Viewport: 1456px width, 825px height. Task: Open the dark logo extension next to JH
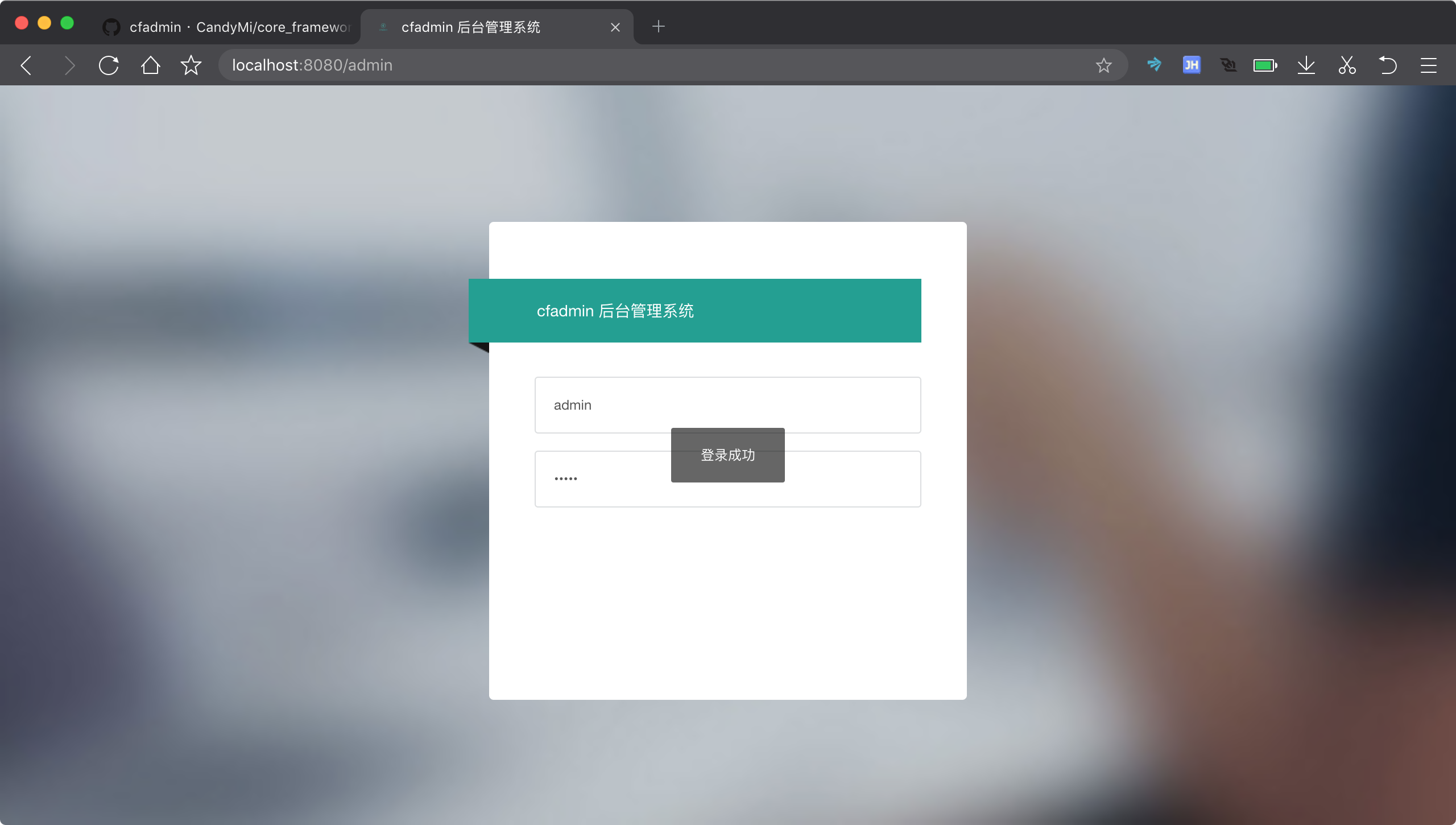[x=1229, y=65]
